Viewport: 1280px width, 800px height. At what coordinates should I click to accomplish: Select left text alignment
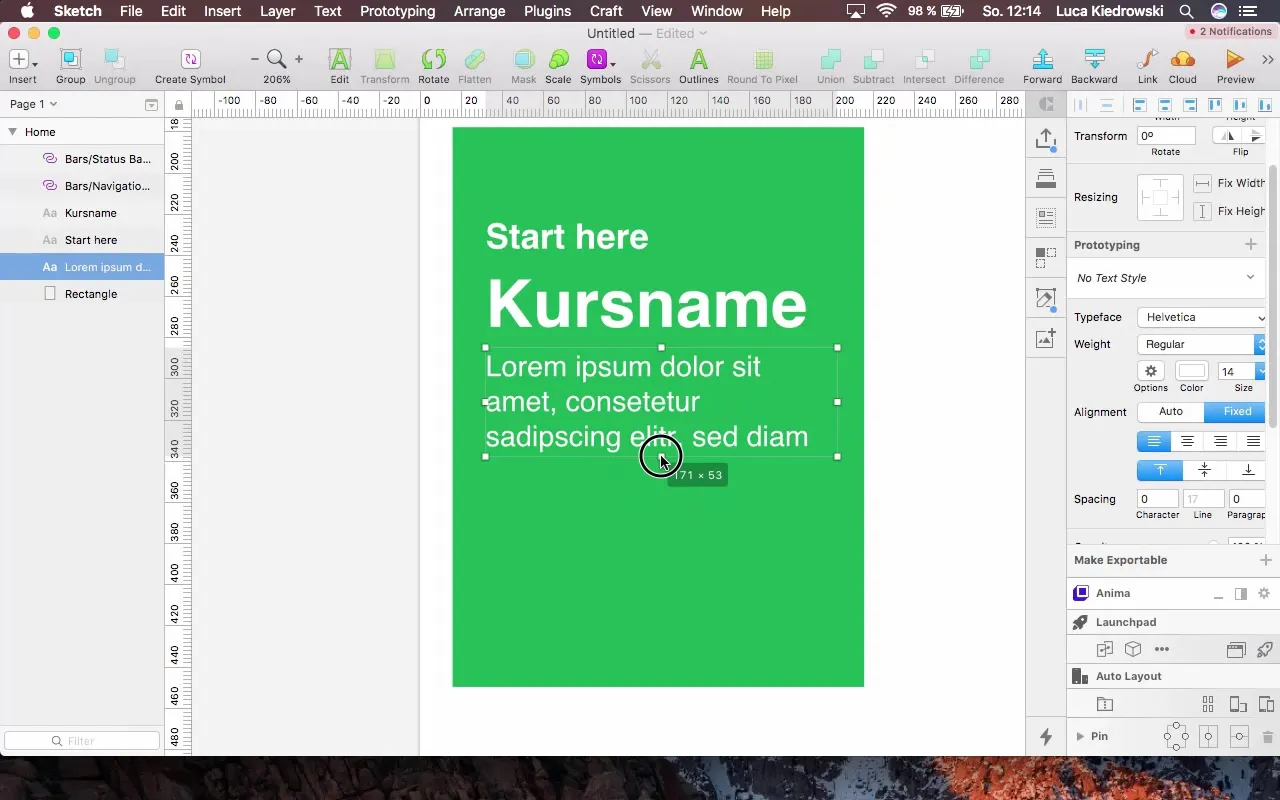(x=1154, y=441)
